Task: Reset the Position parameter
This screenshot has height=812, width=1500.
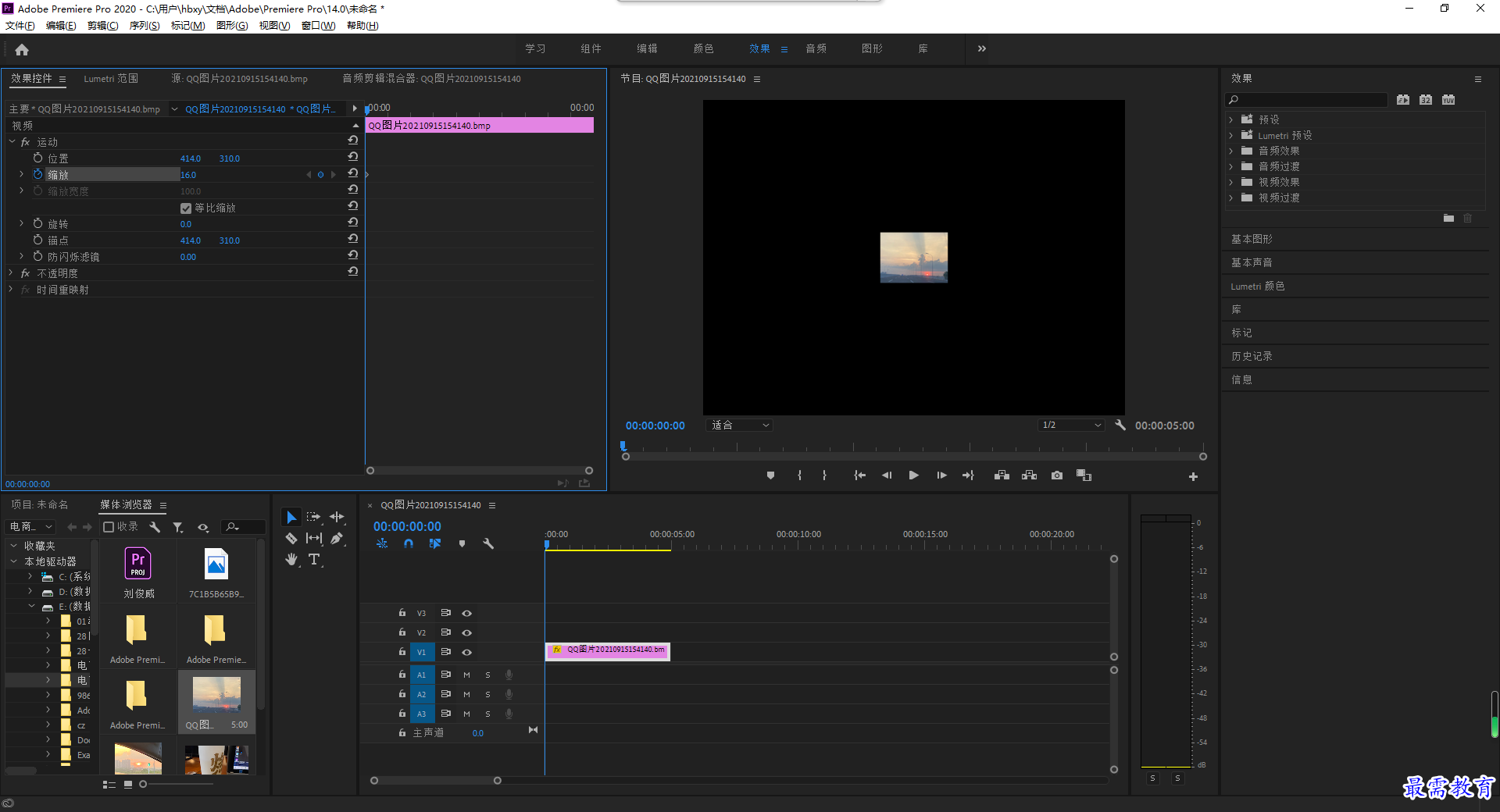Action: (x=353, y=158)
